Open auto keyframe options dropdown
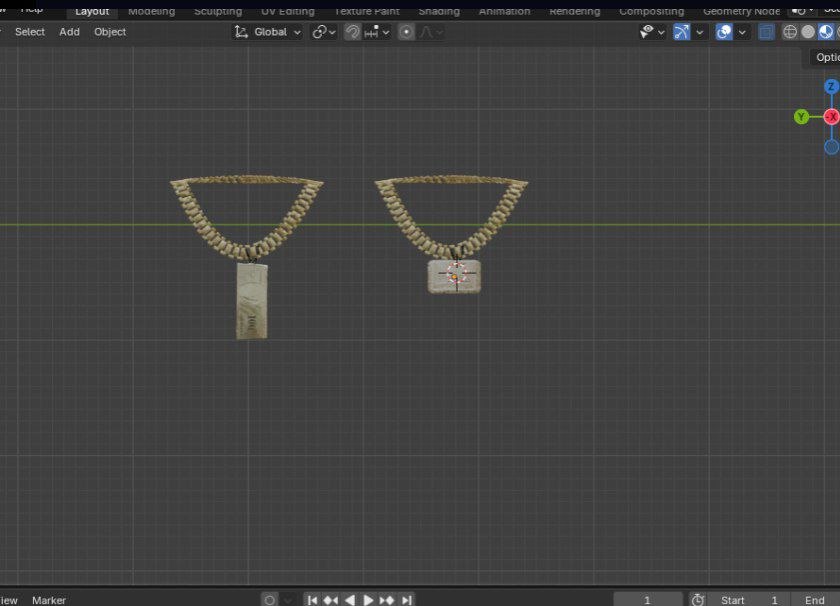The width and height of the screenshot is (840, 606). pos(288,600)
